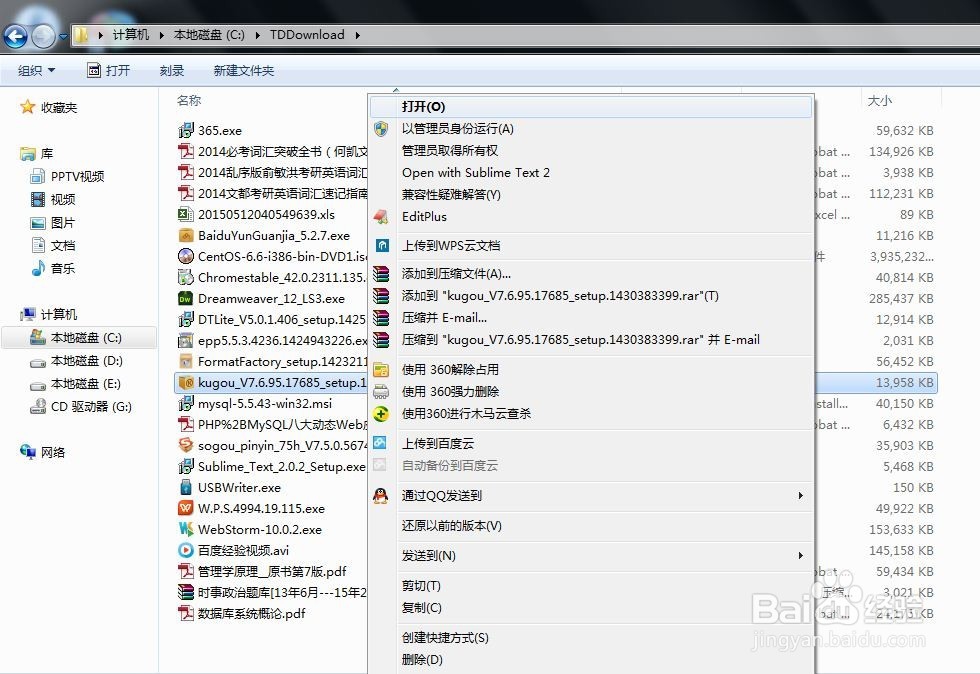
Task: Open 音乐 library music note icon
Action: pyautogui.click(x=38, y=268)
